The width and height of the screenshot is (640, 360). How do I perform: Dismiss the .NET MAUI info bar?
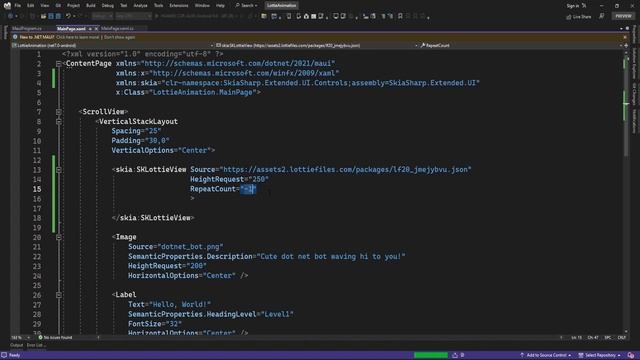pyautogui.click(x=625, y=37)
